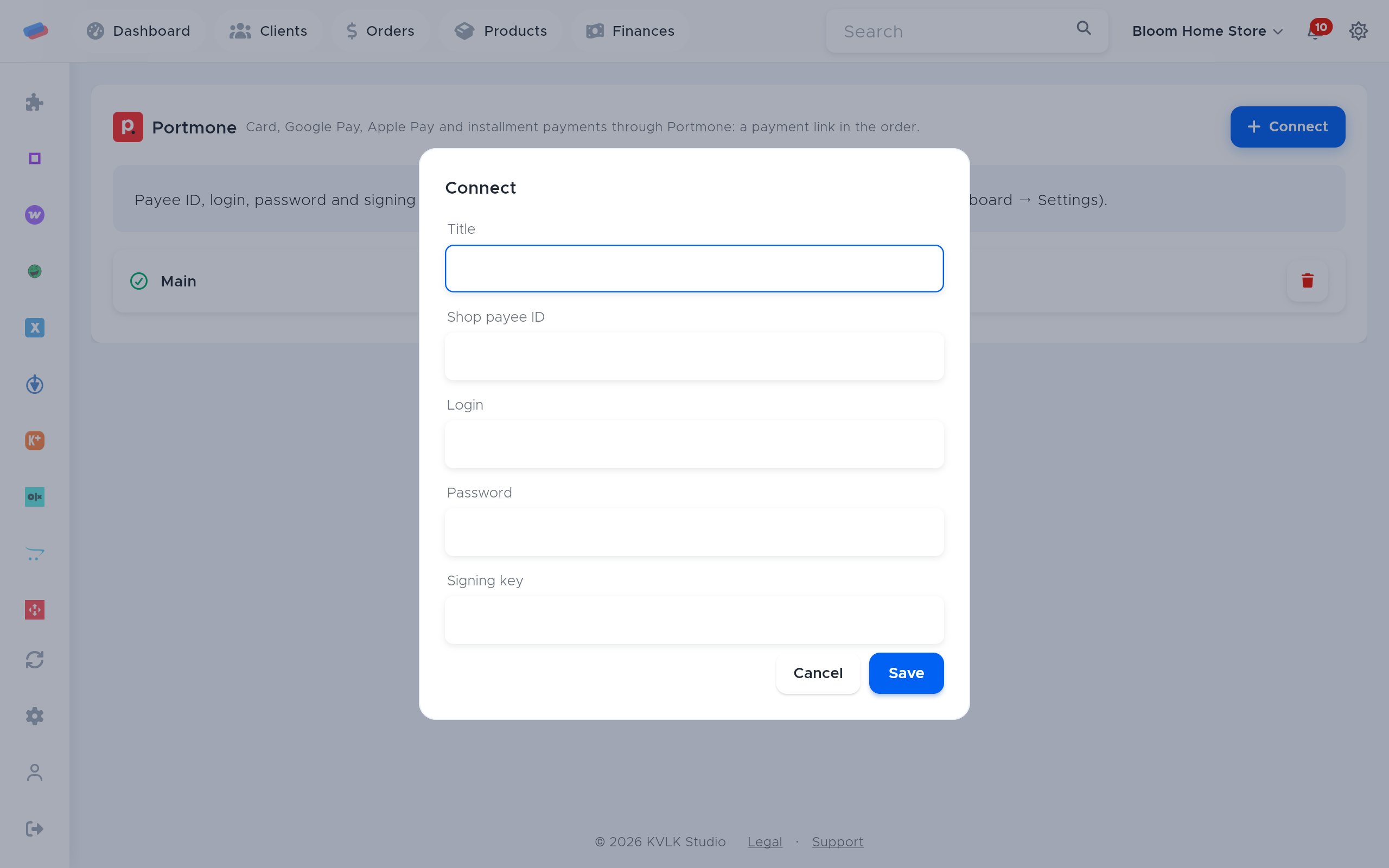Open the top-right gear settings icon
Screen dimensions: 1389x868
click(x=1358, y=31)
